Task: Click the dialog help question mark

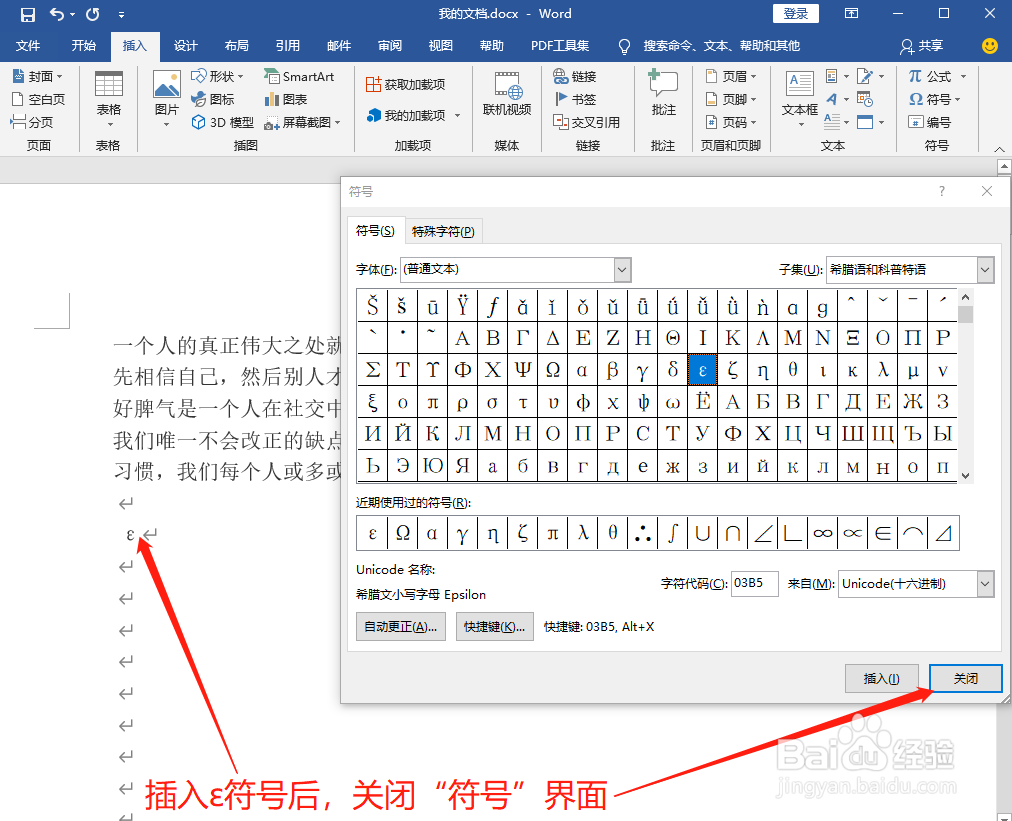Action: click(942, 191)
